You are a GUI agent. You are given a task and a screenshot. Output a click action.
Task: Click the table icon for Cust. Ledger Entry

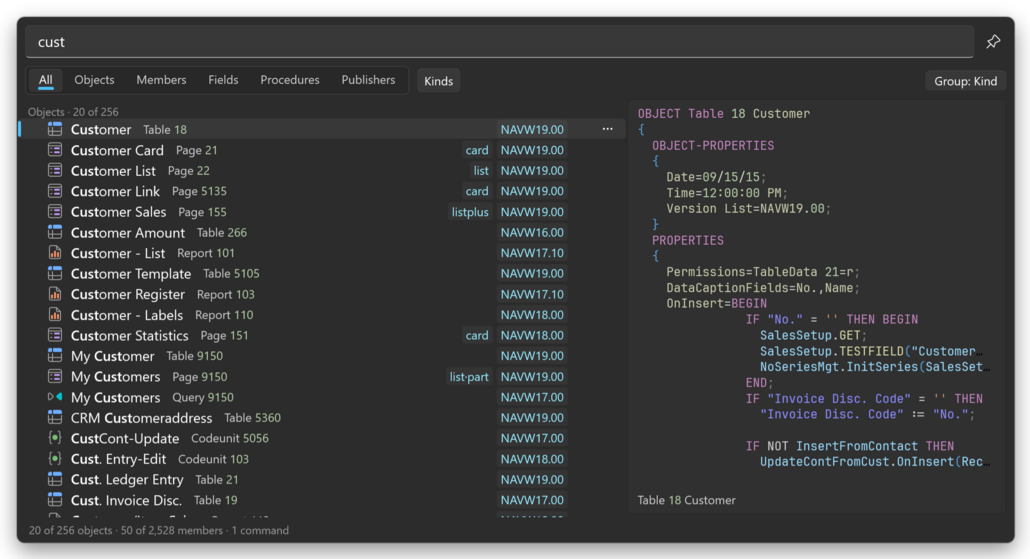click(55, 479)
